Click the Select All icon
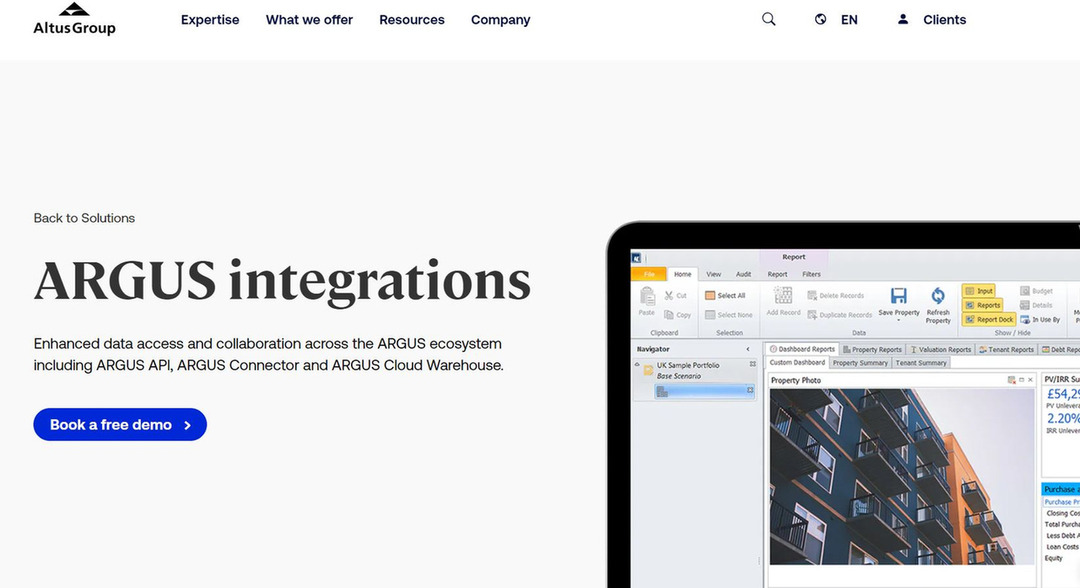The height and width of the screenshot is (588, 1080). pyautogui.click(x=710, y=295)
